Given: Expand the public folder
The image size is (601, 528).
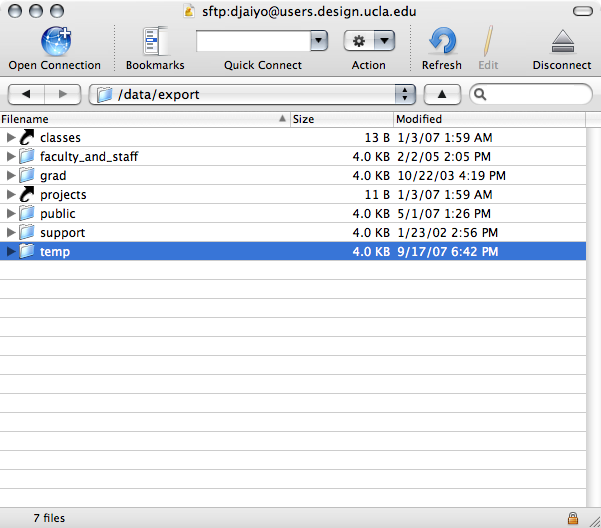Looking at the screenshot, I should (x=11, y=213).
